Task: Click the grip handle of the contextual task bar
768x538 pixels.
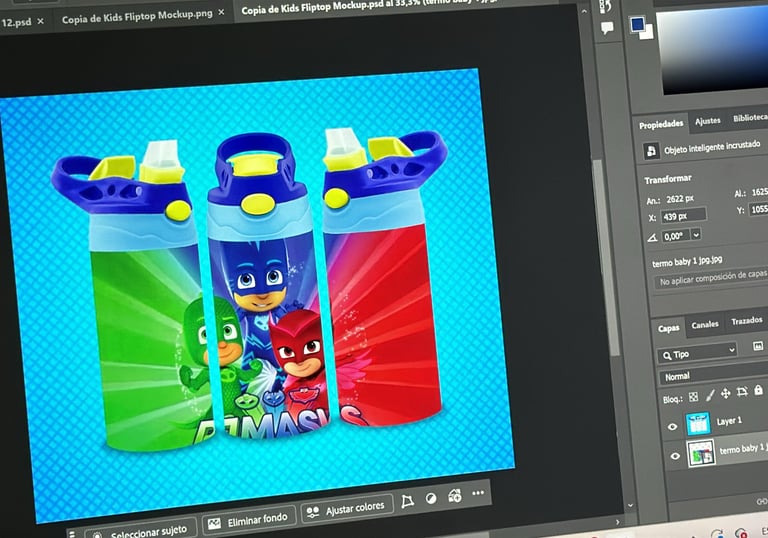Action: pyautogui.click(x=72, y=534)
